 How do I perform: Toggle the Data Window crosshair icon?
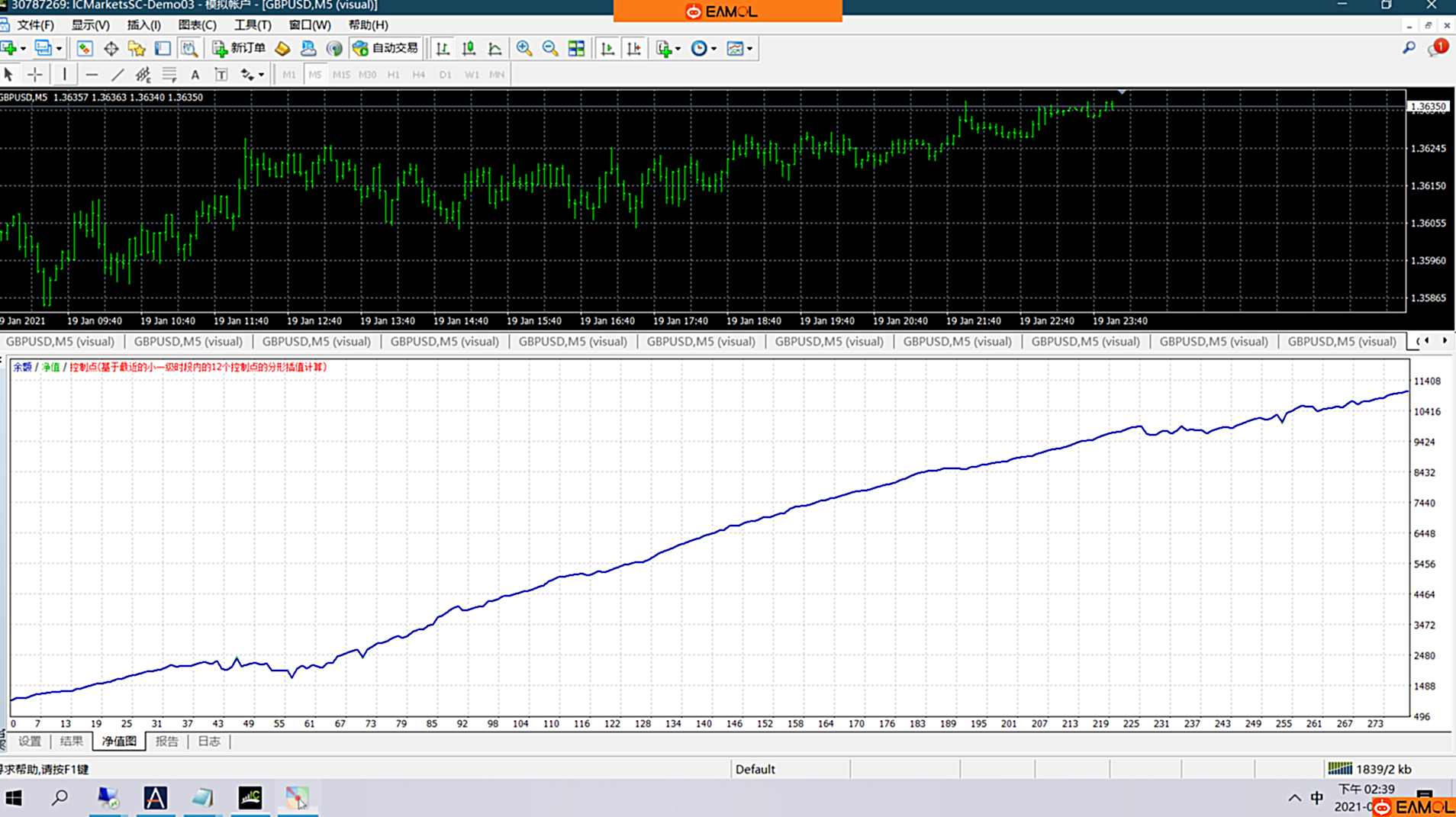pos(111,48)
